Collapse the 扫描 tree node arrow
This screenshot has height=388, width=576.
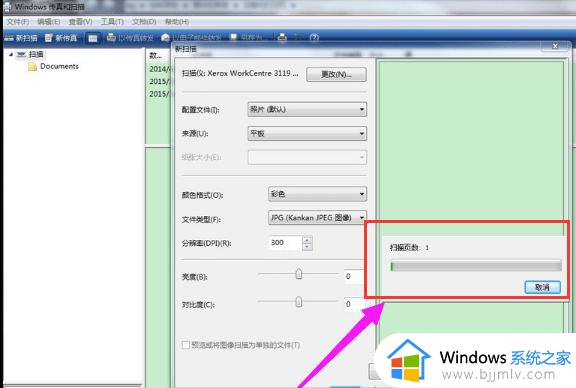tap(11, 54)
